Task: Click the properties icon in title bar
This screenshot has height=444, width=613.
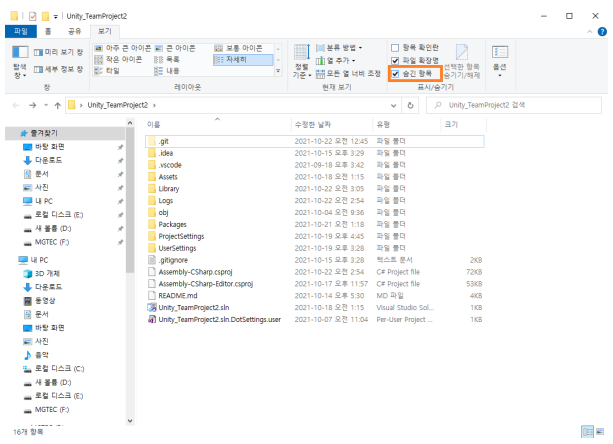Action: (33, 16)
